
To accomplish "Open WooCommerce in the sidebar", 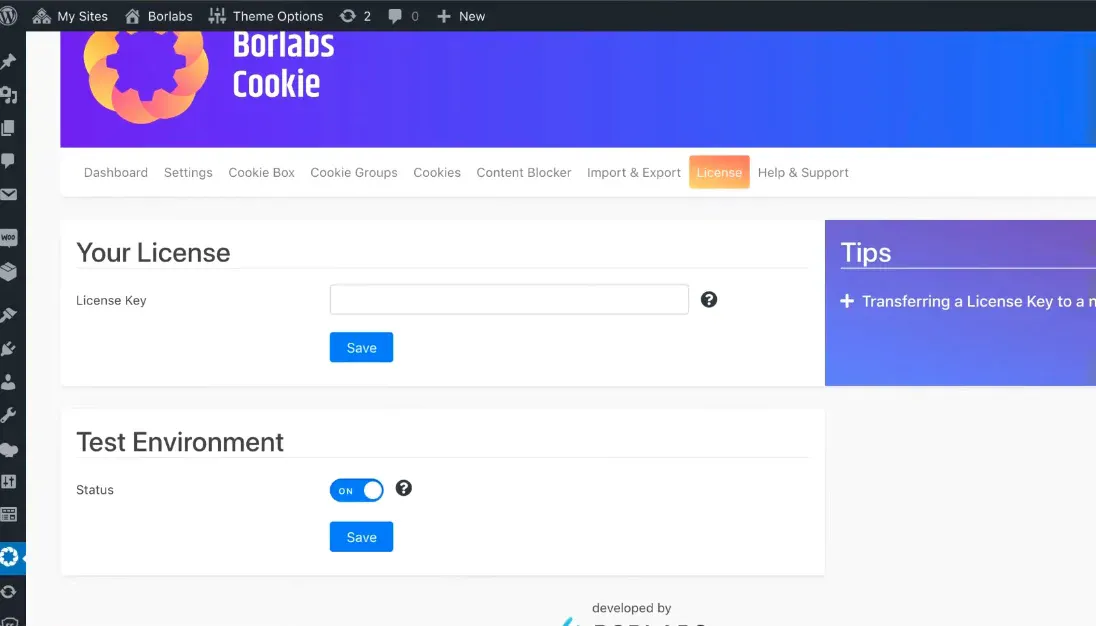I will (9, 238).
